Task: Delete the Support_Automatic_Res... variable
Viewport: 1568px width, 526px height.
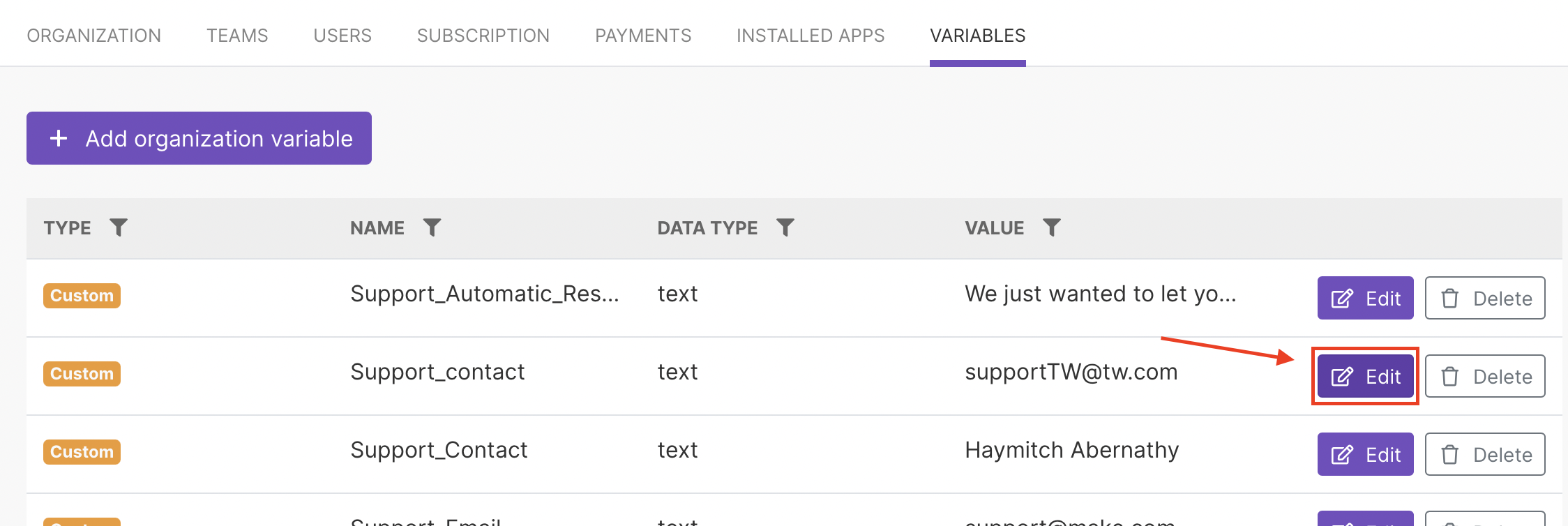Action: 1485,298
